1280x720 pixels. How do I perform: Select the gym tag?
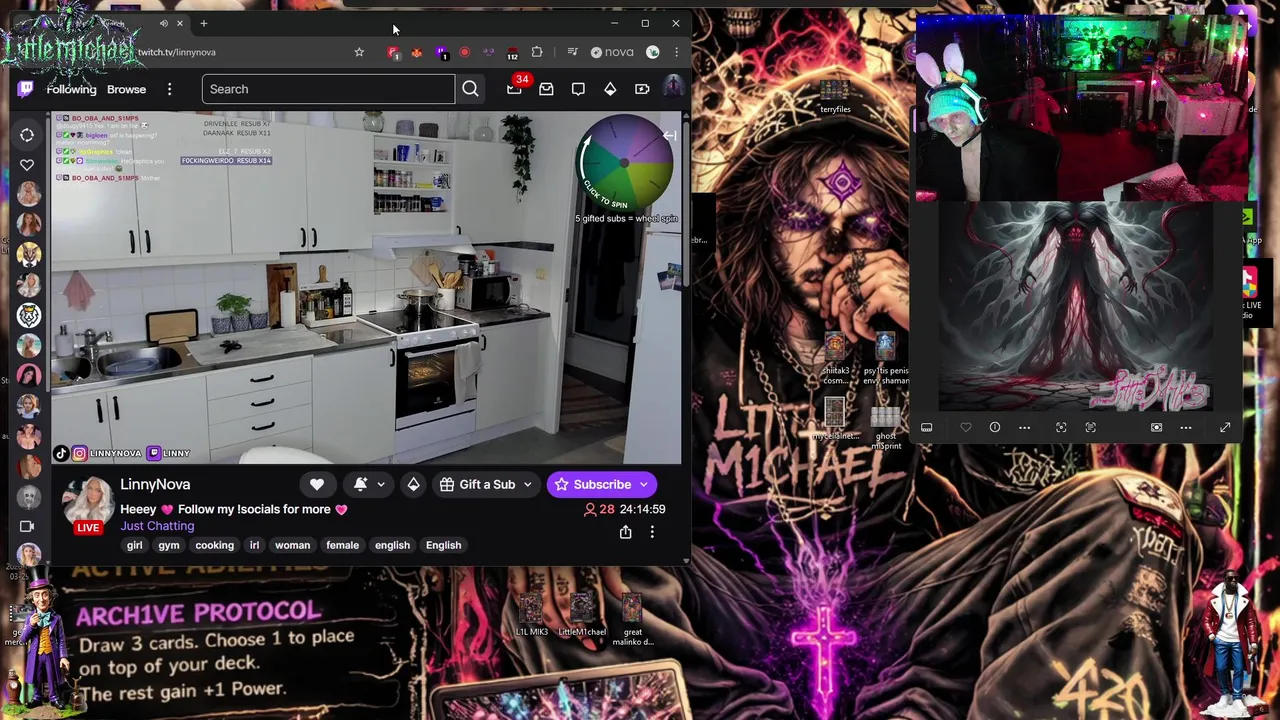(x=169, y=545)
